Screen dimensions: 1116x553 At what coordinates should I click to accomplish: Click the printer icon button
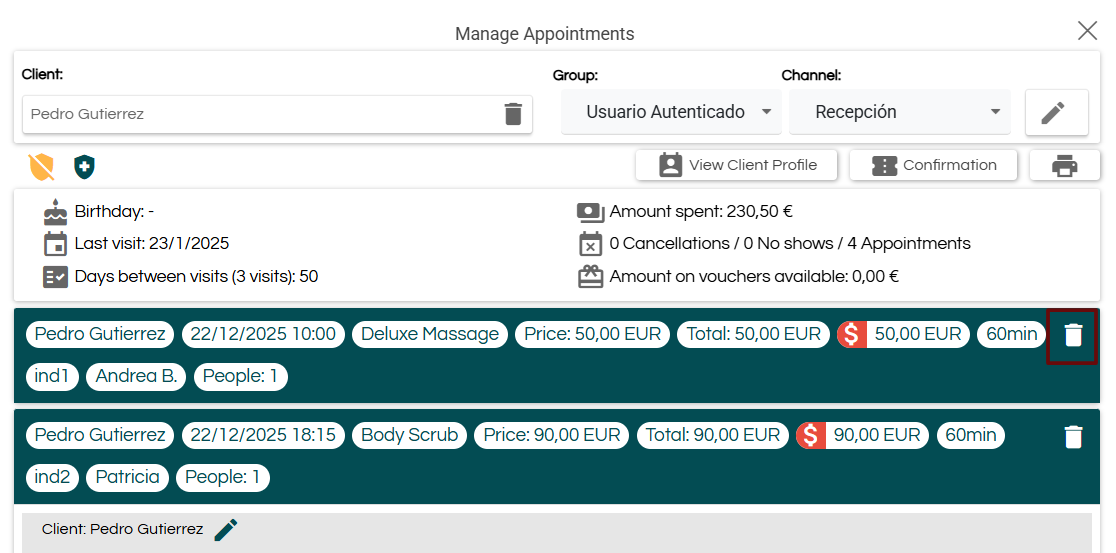point(1064,166)
